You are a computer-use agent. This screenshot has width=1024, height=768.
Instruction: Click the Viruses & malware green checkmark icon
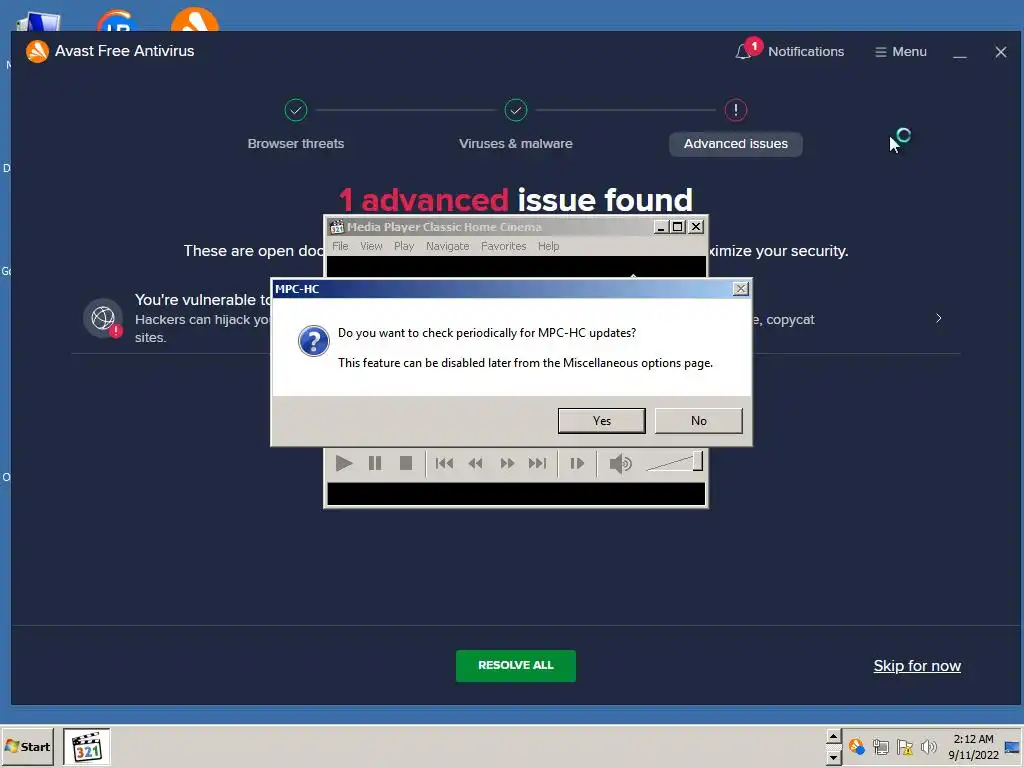[515, 110]
